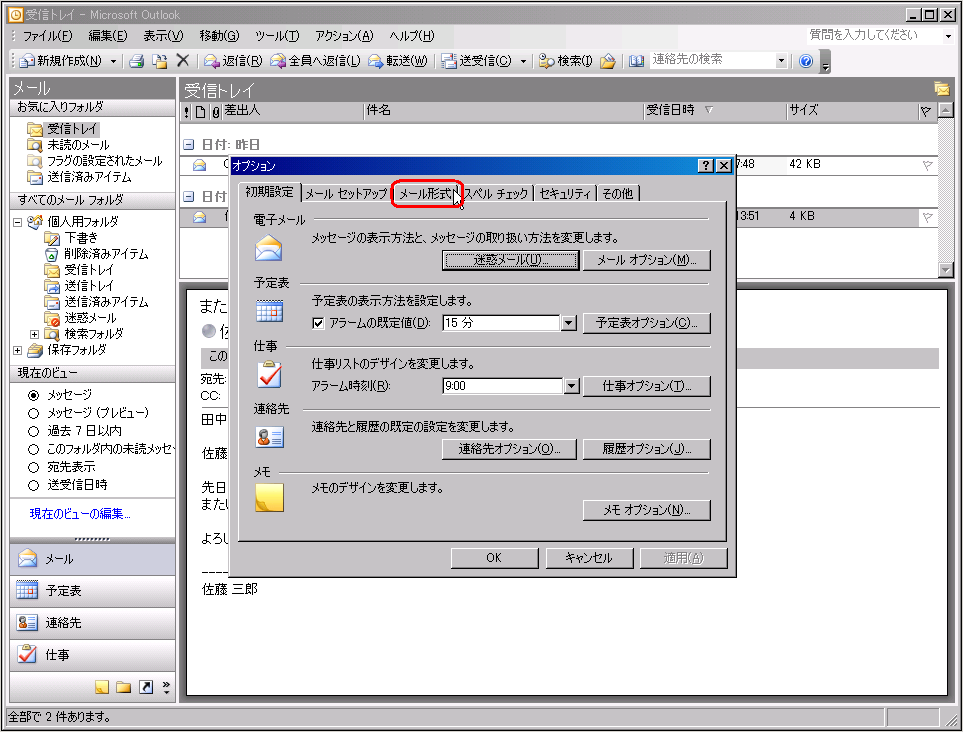Click the New (新規作成) toolbar icon

coord(27,61)
